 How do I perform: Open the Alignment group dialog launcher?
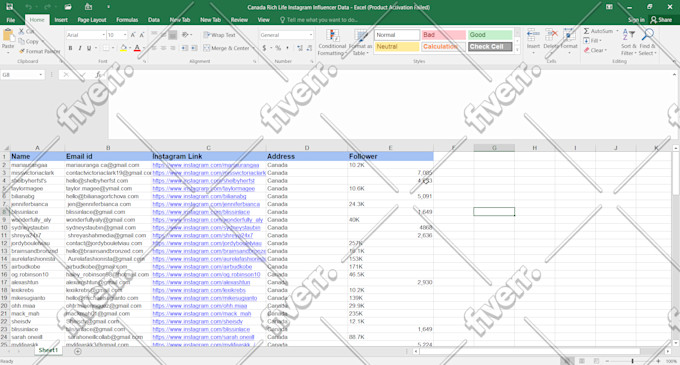pyautogui.click(x=255, y=62)
